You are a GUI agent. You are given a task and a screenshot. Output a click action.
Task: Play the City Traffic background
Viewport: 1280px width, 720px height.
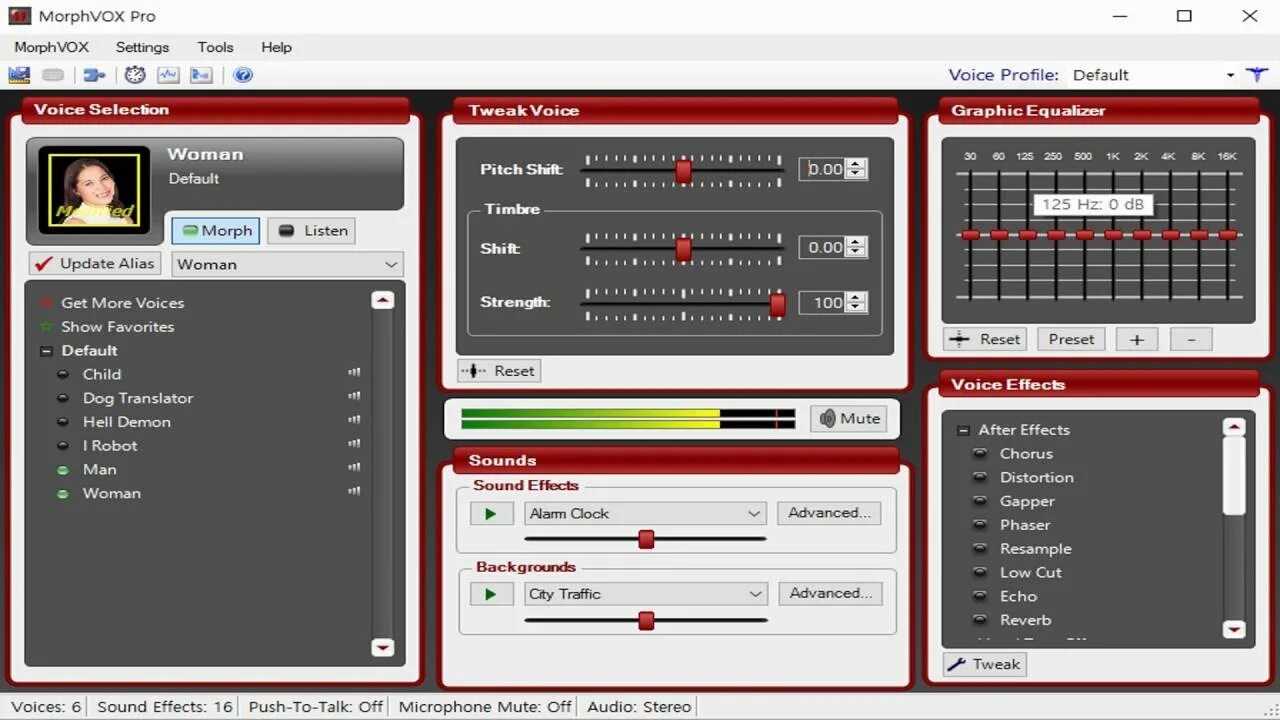point(490,594)
